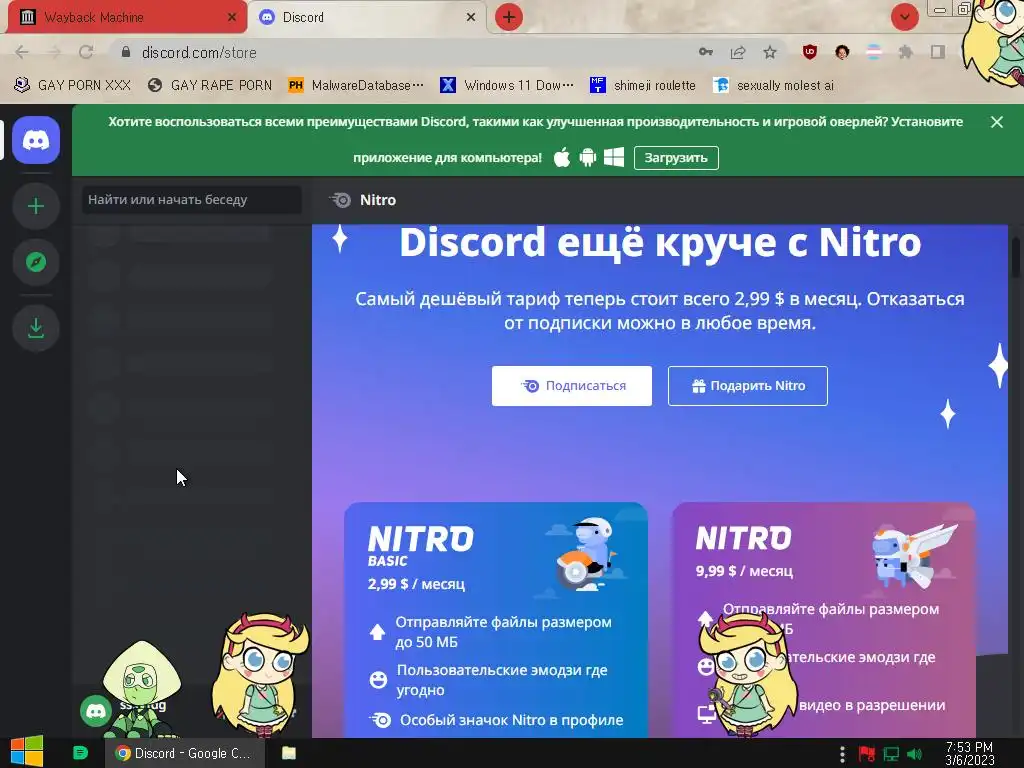Click the text 'до 50 МБ'
This screenshot has height=768, width=1024.
point(426,642)
